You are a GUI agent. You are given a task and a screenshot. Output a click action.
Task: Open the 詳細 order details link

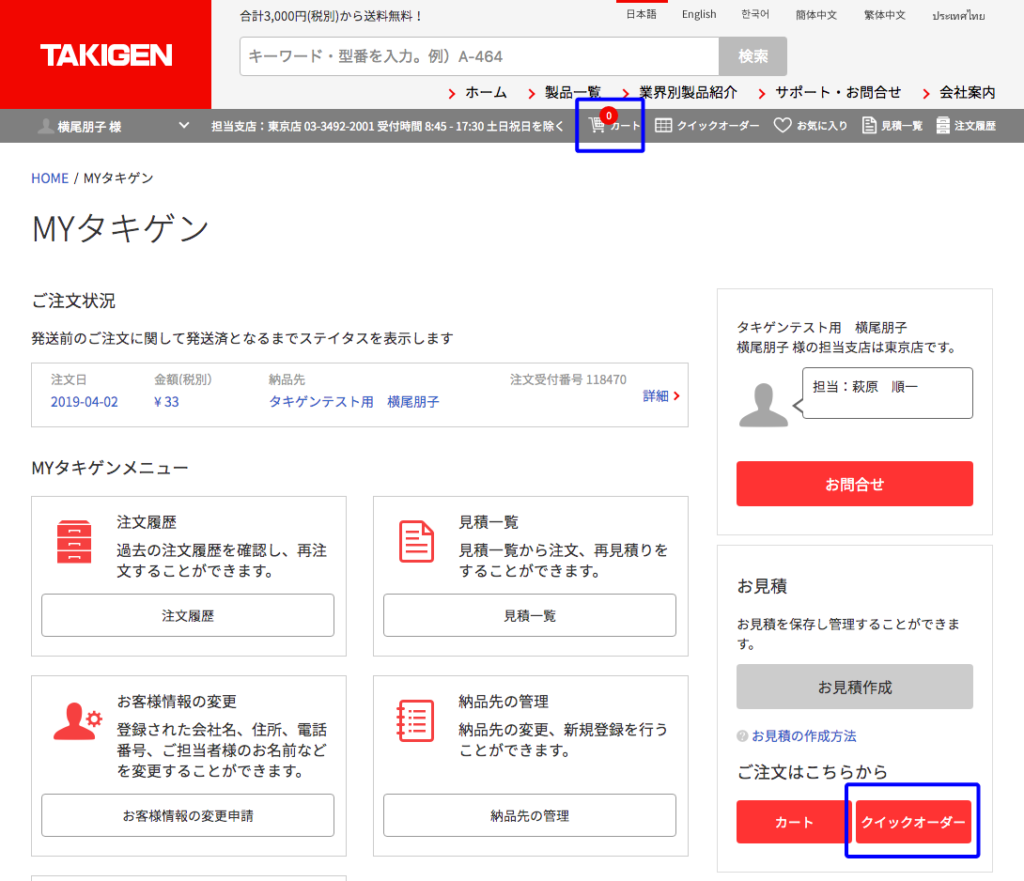click(x=661, y=396)
